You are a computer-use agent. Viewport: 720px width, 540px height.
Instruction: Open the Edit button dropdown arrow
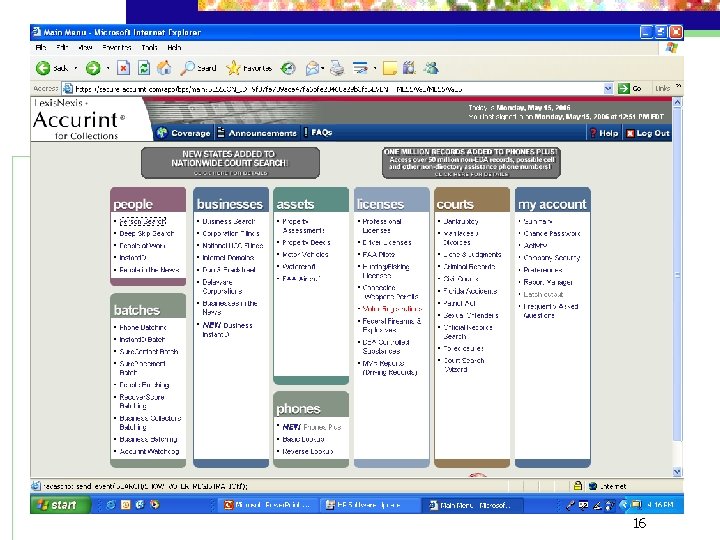click(375, 68)
